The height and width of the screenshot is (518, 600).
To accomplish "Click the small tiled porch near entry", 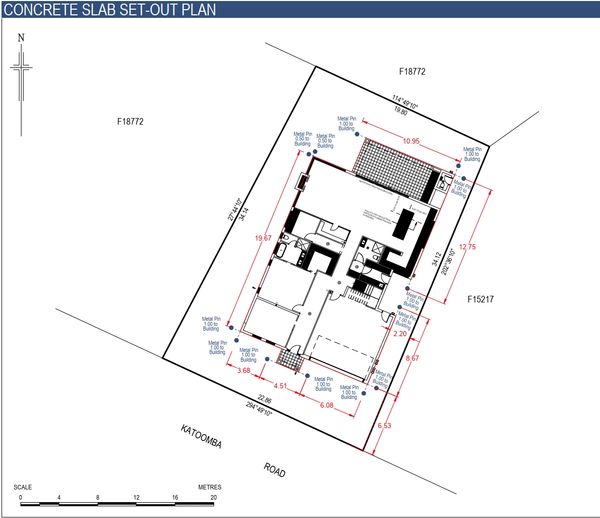I will (290, 360).
